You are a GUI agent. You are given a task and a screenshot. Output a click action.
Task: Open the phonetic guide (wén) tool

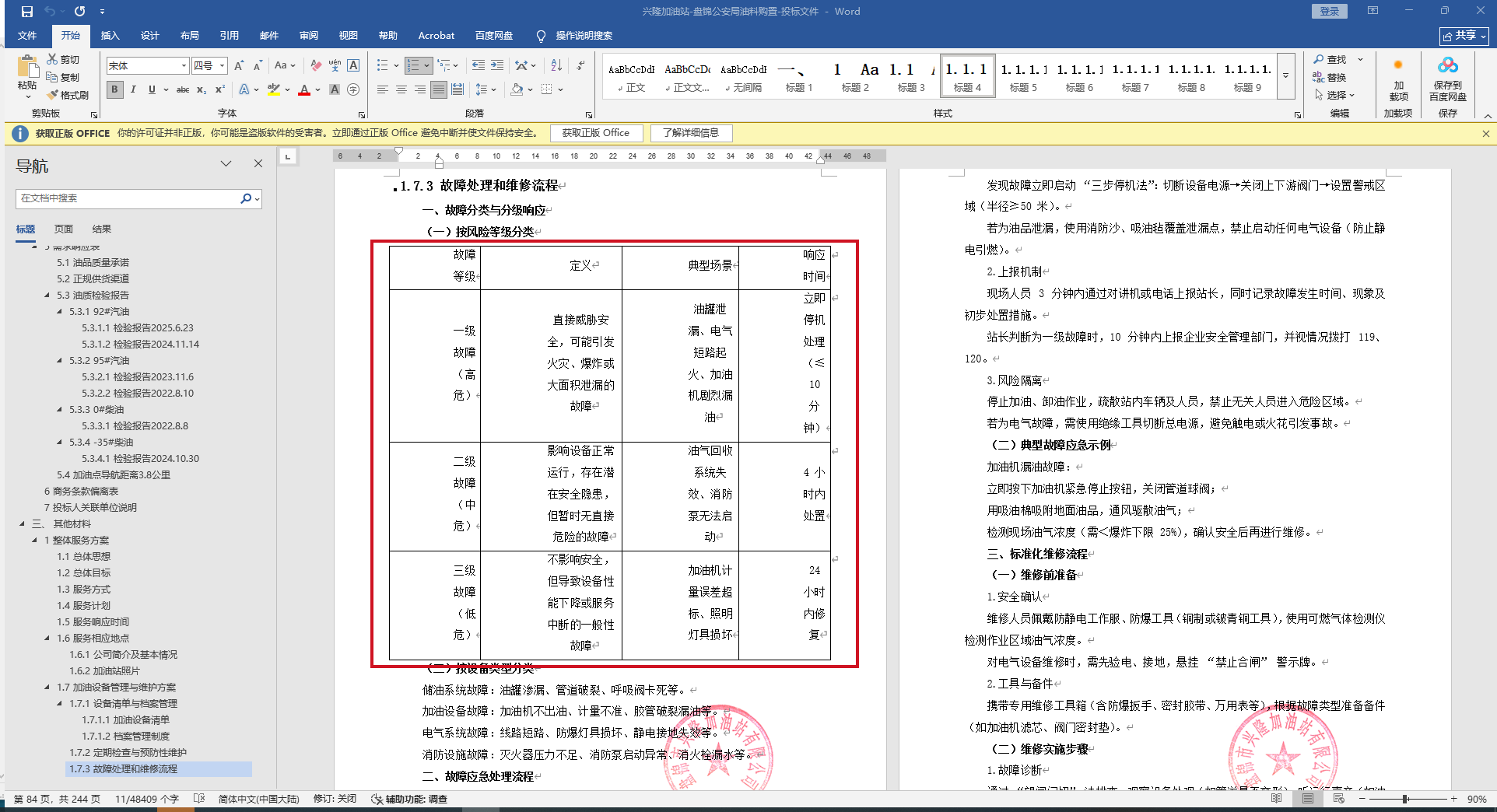pos(335,66)
